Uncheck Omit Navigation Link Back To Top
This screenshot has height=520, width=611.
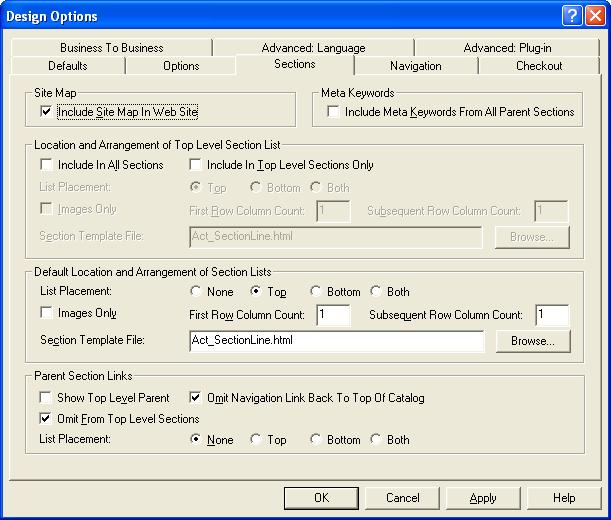click(195, 398)
